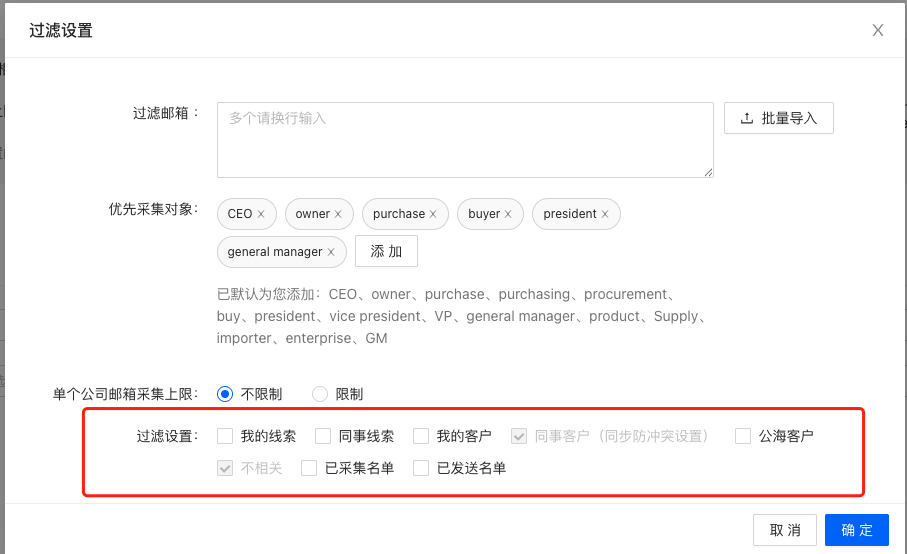Check the 已采集名单 checkbox
The height and width of the screenshot is (554, 907).
[x=309, y=468]
